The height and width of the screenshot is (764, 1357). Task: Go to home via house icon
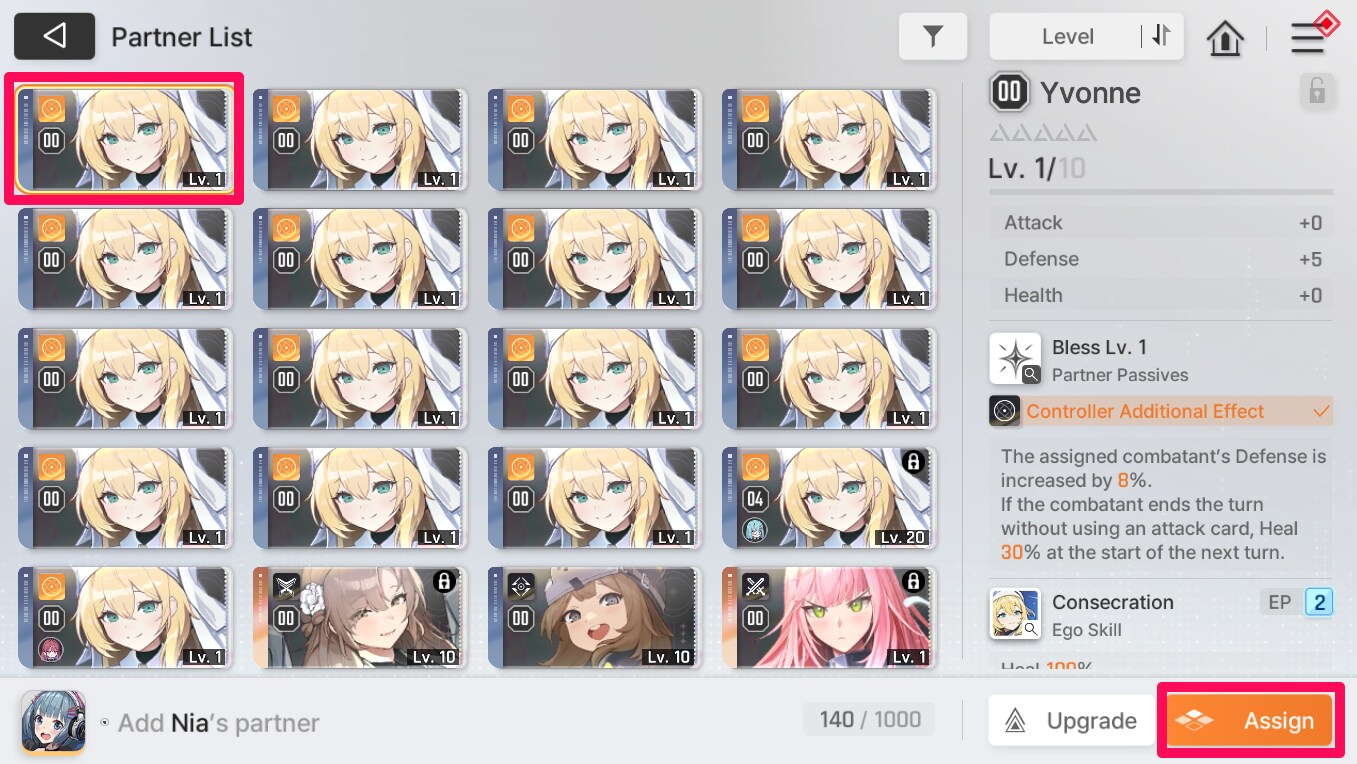click(x=1225, y=38)
